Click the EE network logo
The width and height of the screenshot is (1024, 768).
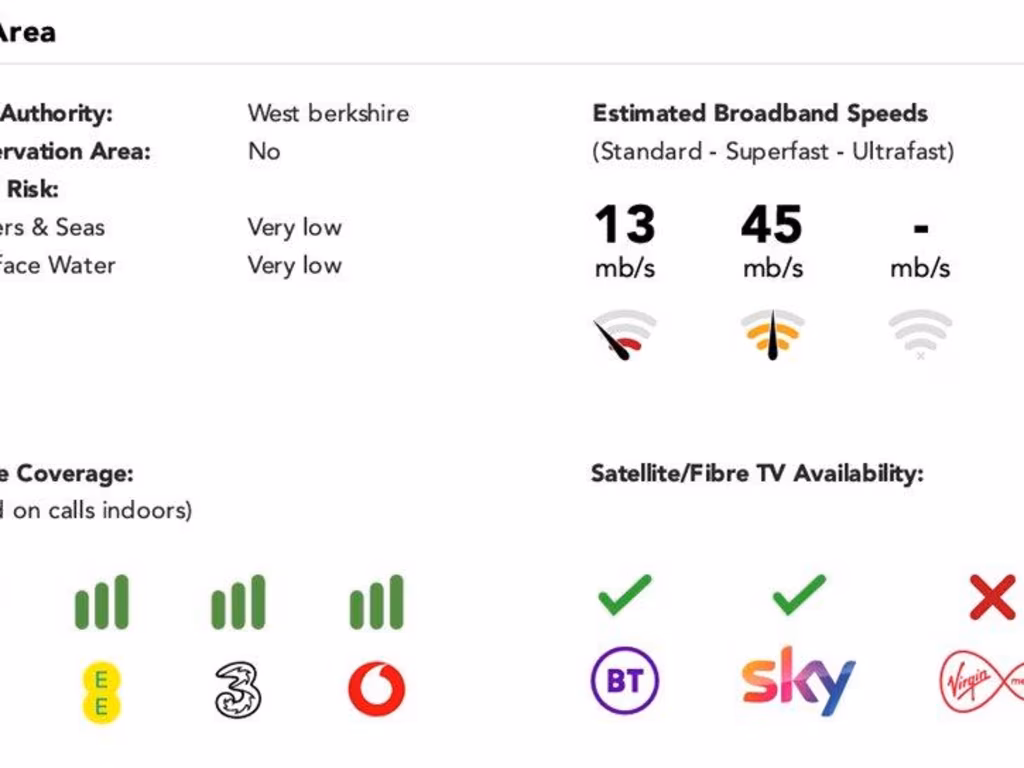101,692
